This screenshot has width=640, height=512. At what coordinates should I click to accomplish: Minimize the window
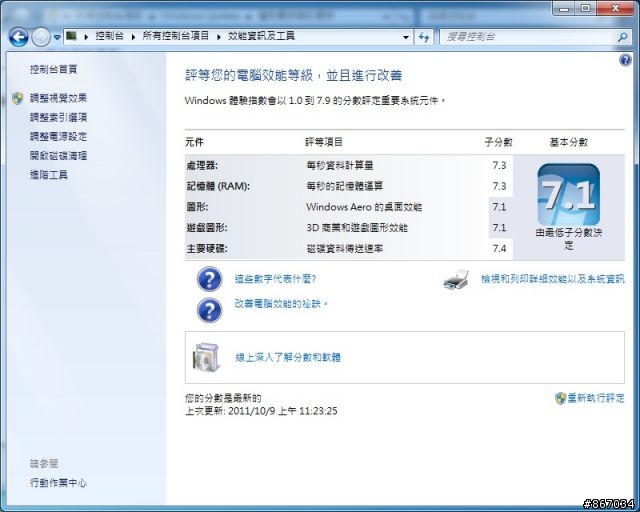pyautogui.click(x=565, y=8)
